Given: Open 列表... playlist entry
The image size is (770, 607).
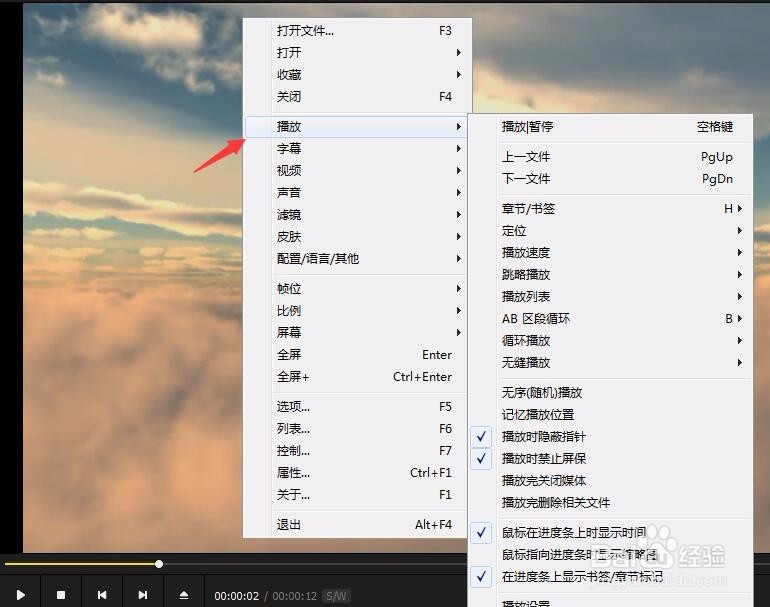Looking at the screenshot, I should 356,429.
